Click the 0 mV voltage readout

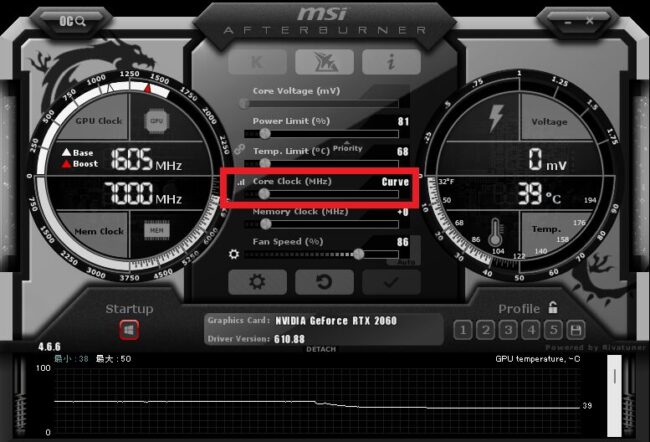coord(548,160)
